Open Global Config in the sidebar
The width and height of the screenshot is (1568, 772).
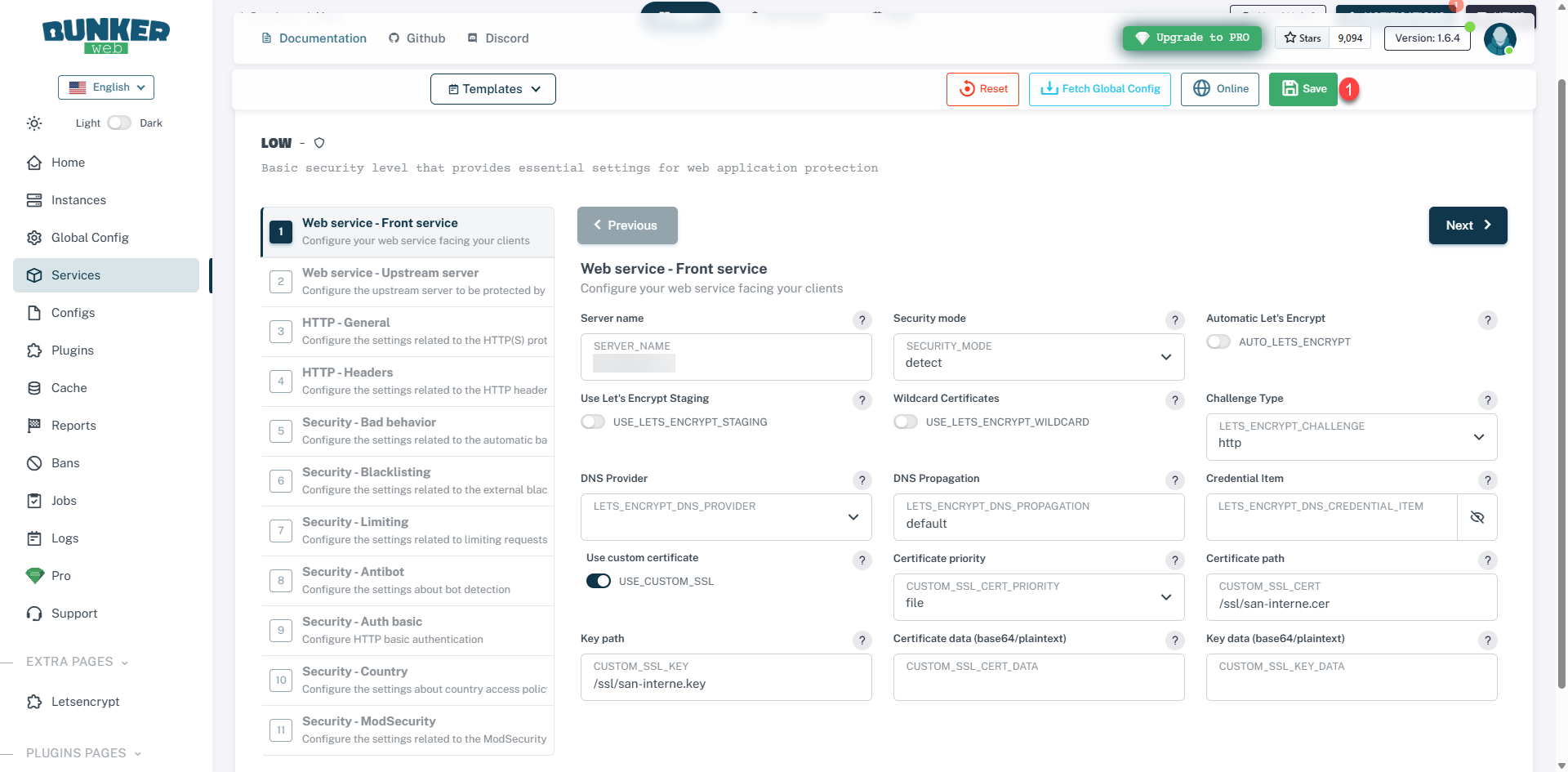(90, 238)
